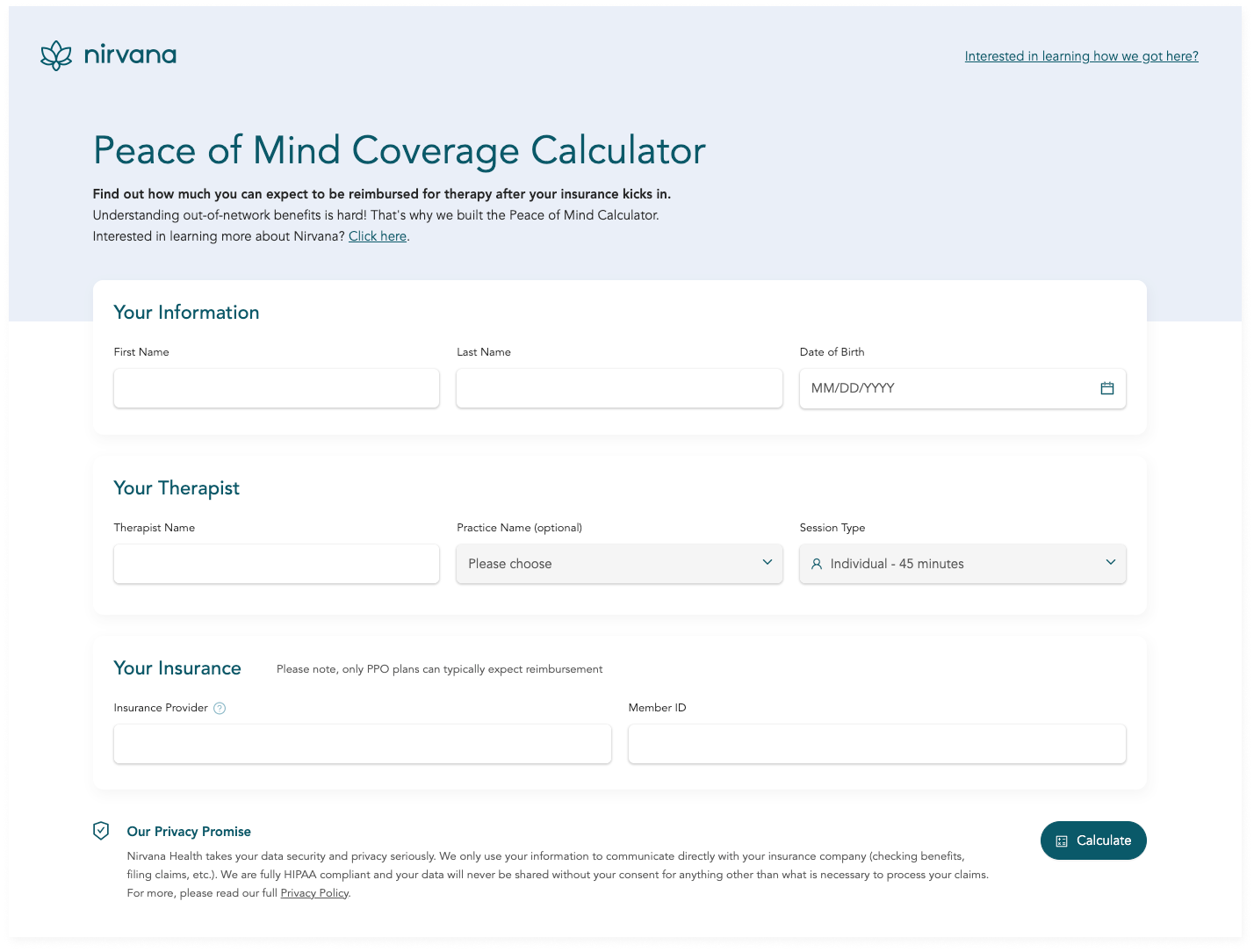Click the nirvana wordmark text
The height and width of the screenshot is (952, 1254).
[x=130, y=55]
